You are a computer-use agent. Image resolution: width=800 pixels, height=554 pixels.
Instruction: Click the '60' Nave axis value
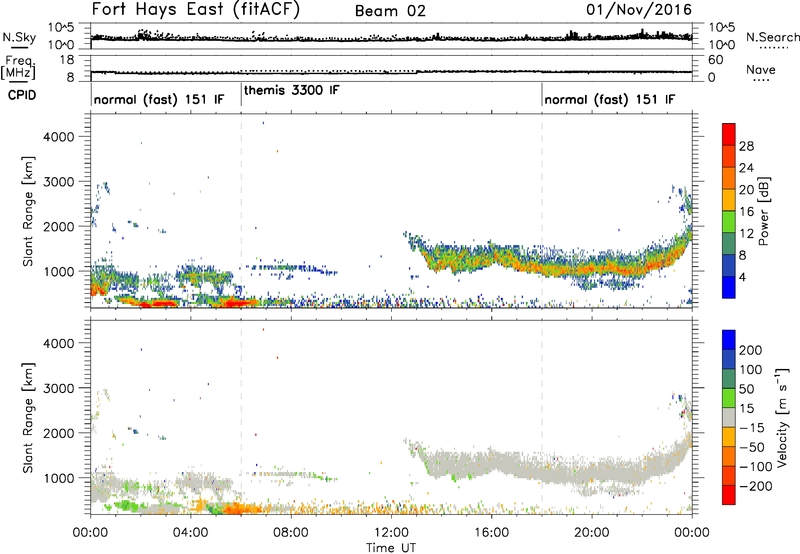[716, 60]
